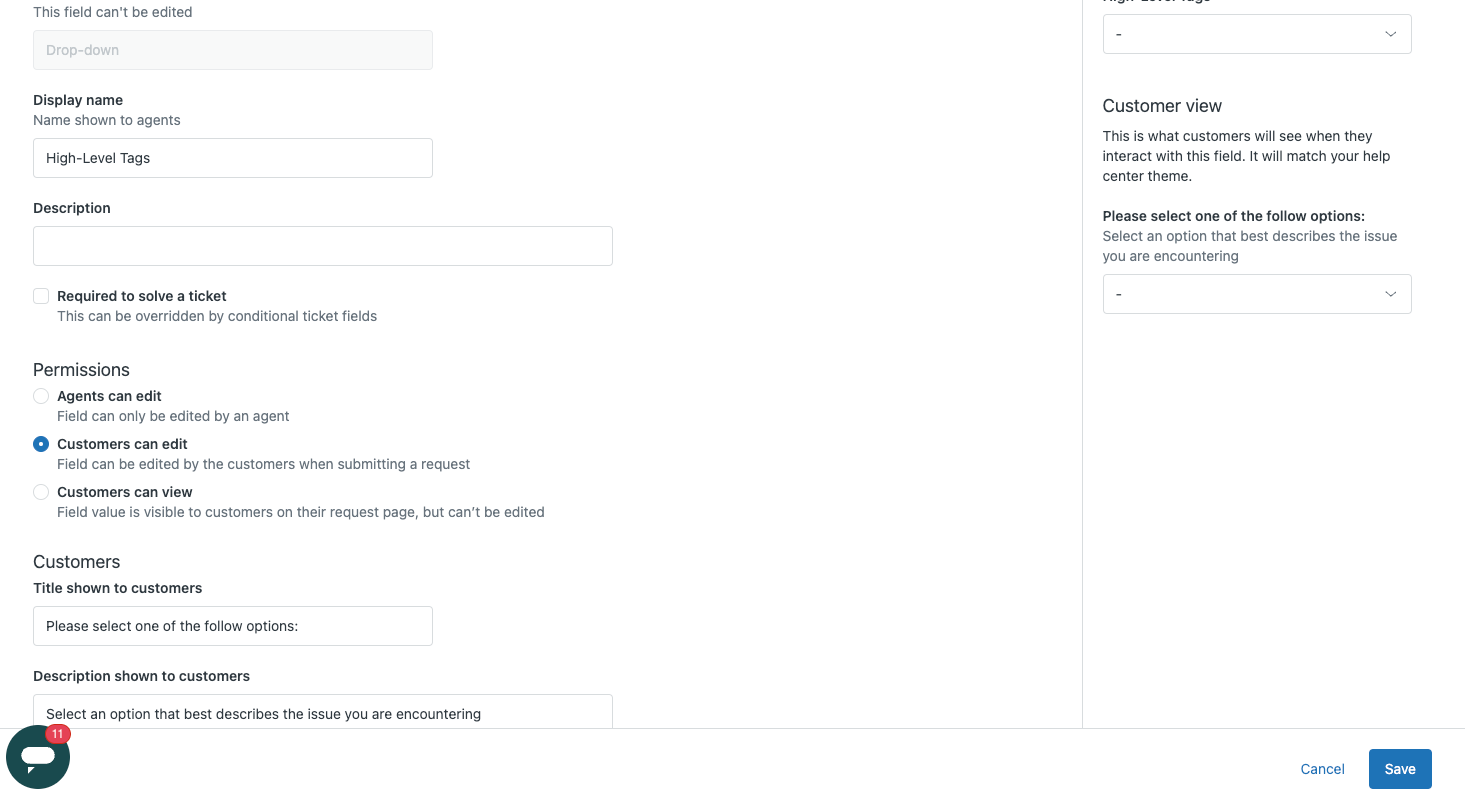Click the Display name input field

coord(232,158)
